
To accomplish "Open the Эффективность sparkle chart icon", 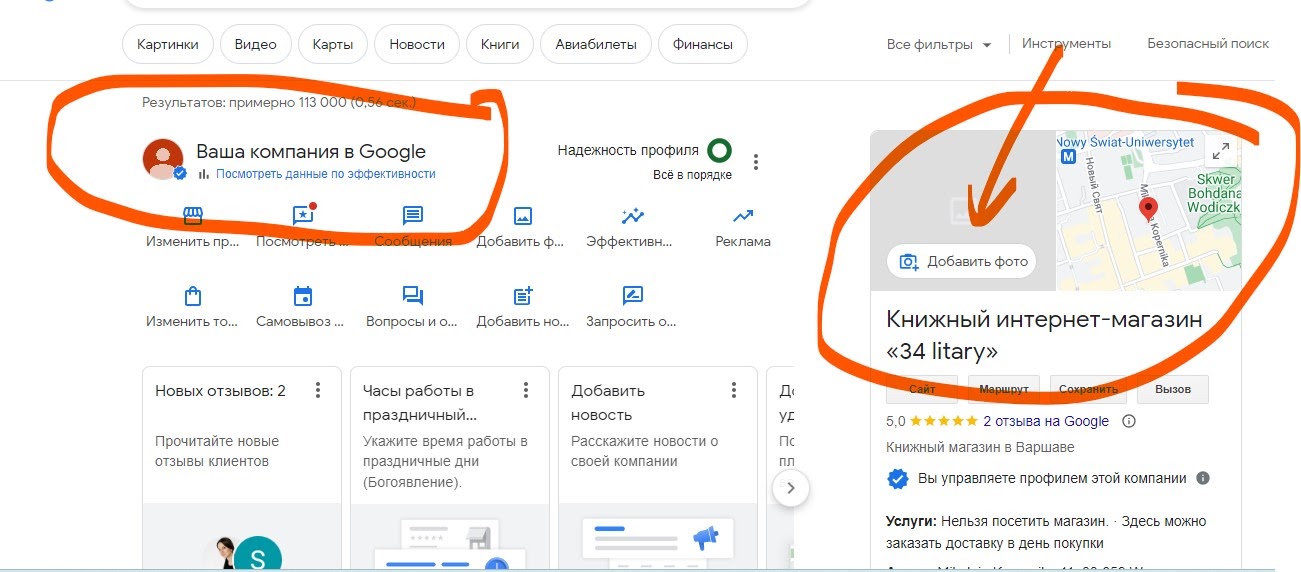I will coord(632,216).
